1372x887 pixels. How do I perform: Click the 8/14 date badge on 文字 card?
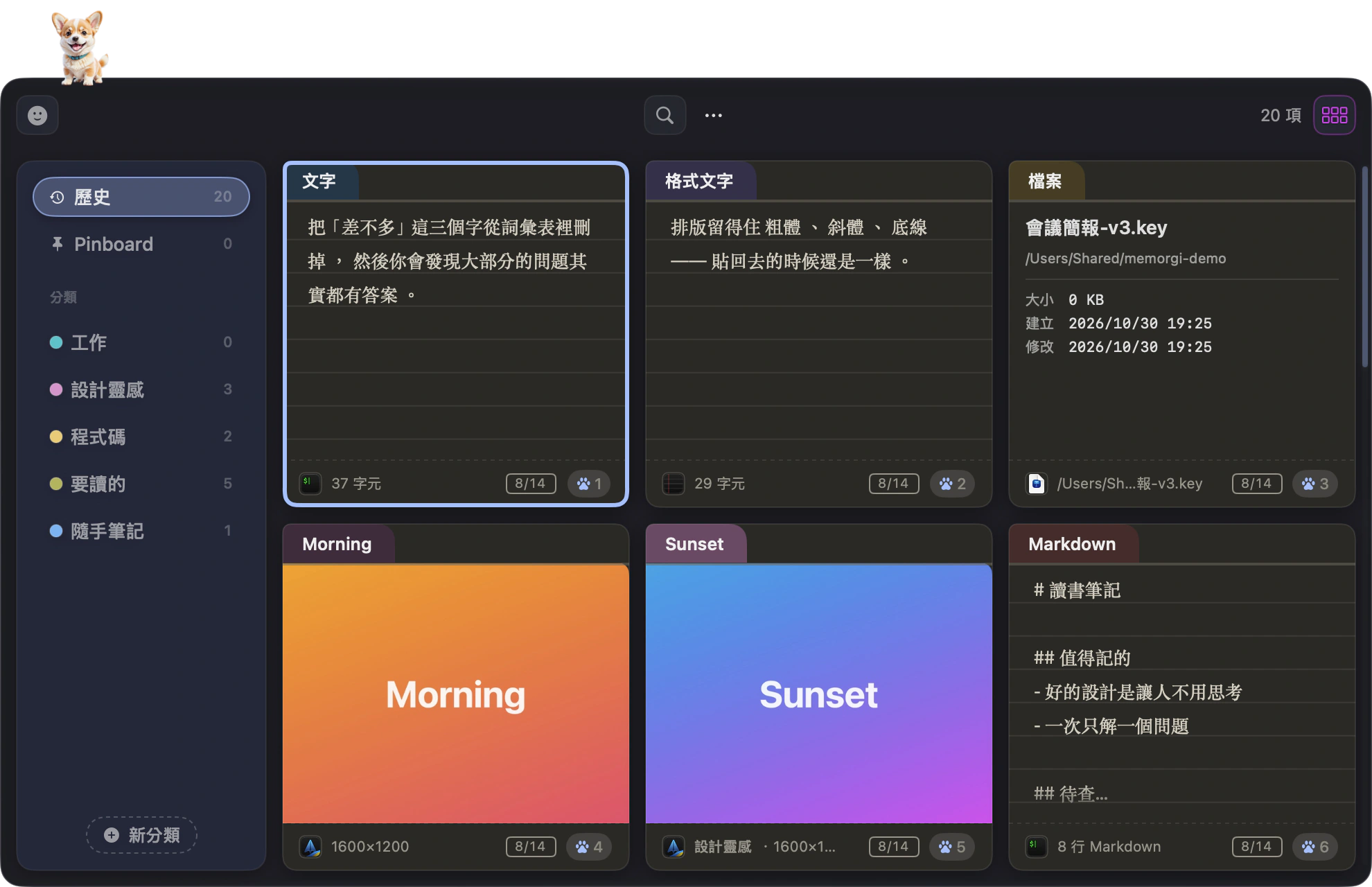pos(531,483)
